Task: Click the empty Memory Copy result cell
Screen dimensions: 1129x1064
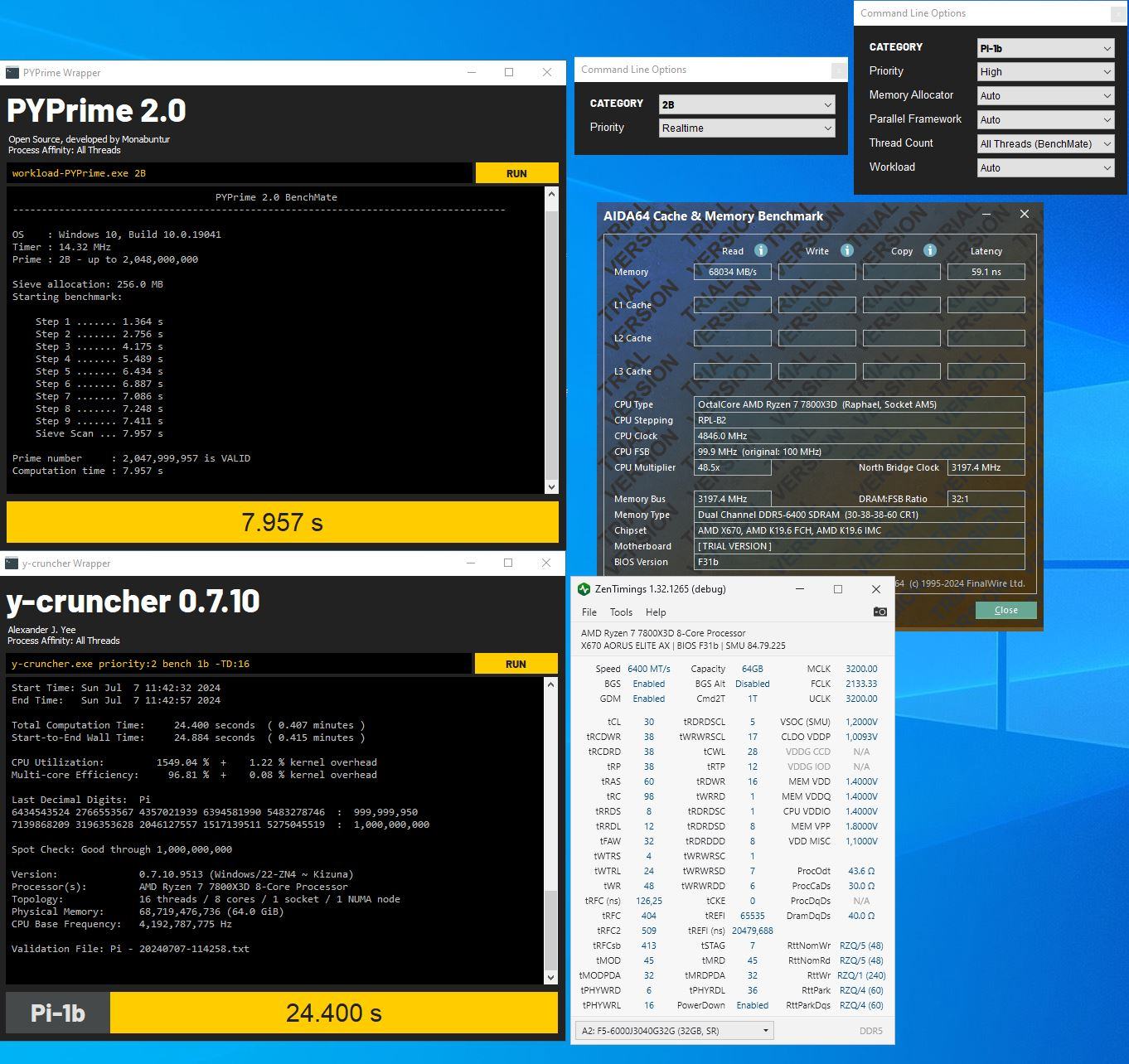Action: tap(902, 272)
